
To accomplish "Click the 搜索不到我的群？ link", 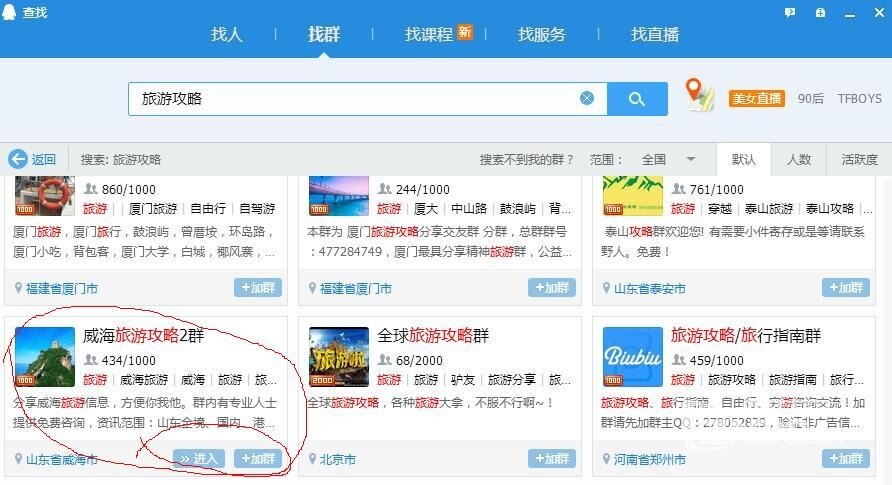I will pyautogui.click(x=527, y=159).
